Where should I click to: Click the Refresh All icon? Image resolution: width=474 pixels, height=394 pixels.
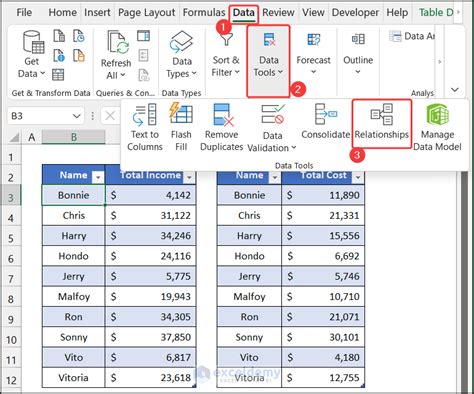point(118,42)
